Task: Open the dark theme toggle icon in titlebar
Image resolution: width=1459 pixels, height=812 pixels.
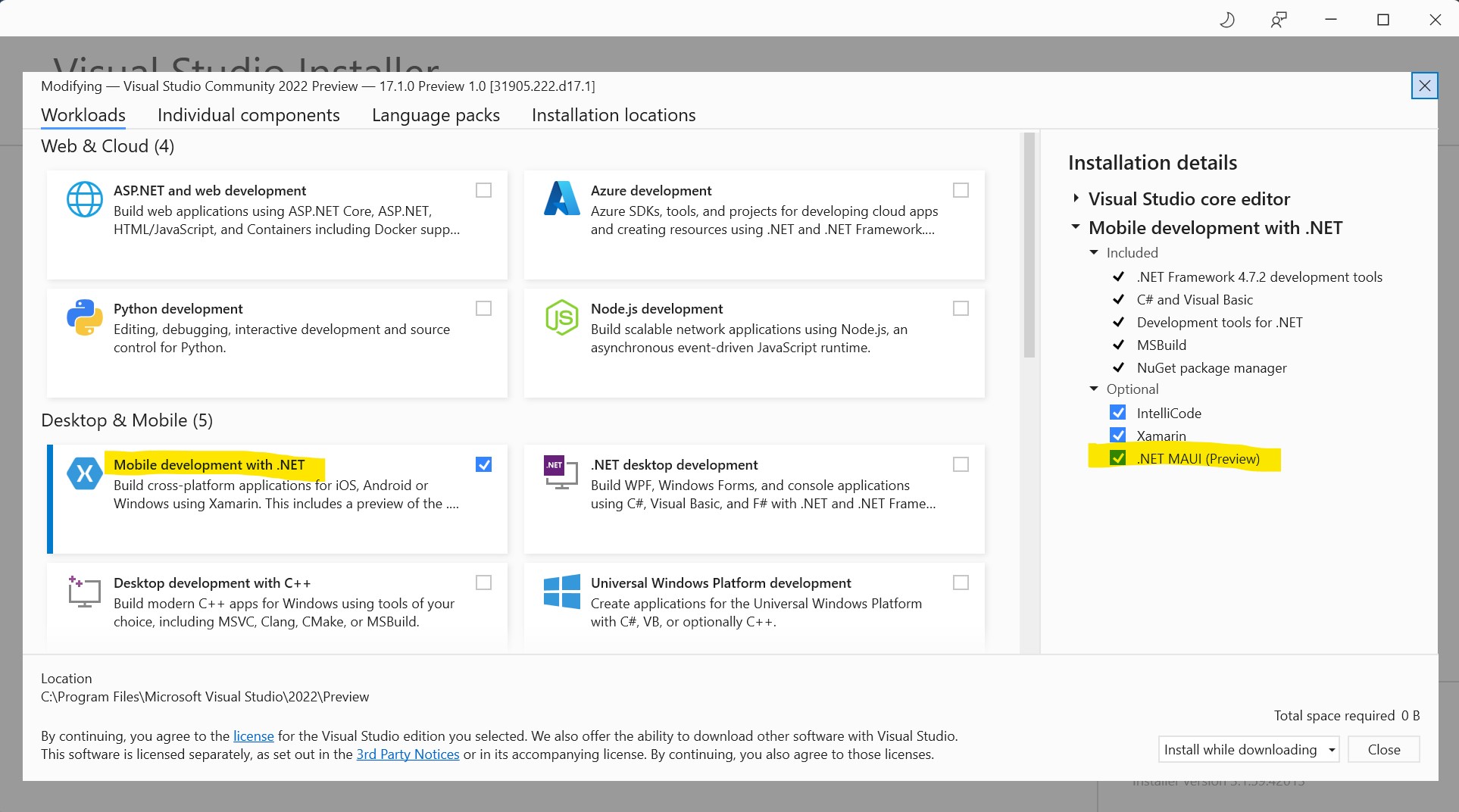Action: coord(1226,20)
